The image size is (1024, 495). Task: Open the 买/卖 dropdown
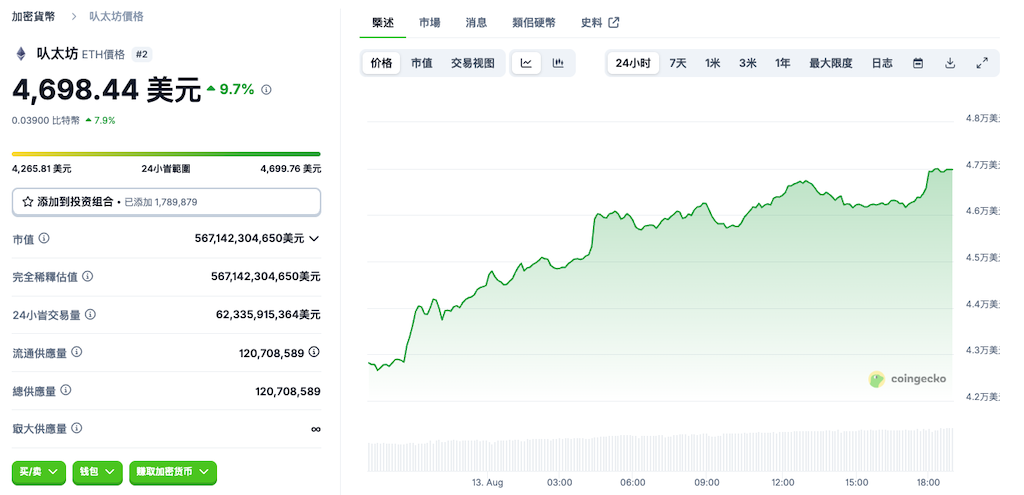(x=39, y=471)
